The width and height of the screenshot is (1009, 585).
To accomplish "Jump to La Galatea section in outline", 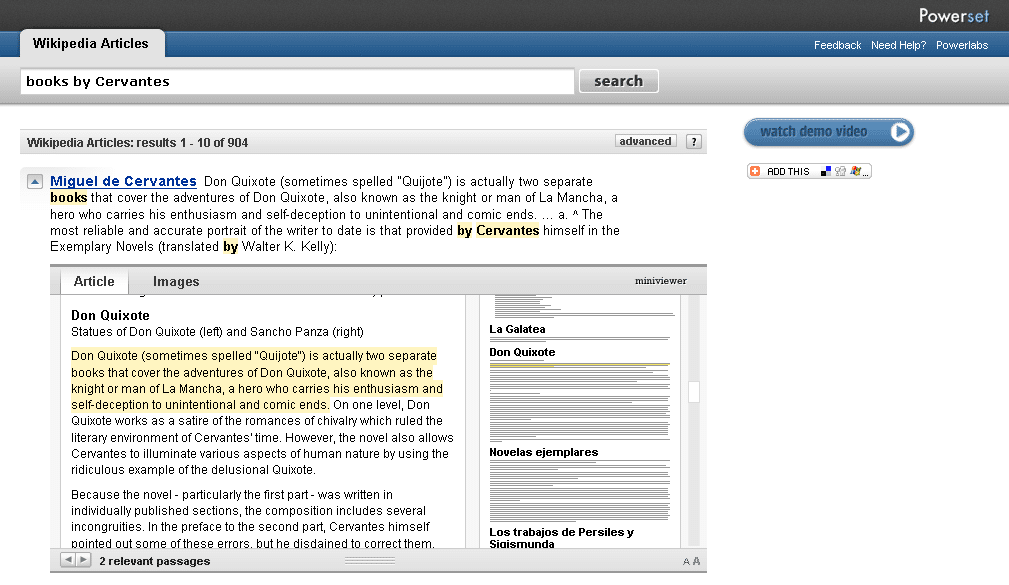I will pos(517,330).
